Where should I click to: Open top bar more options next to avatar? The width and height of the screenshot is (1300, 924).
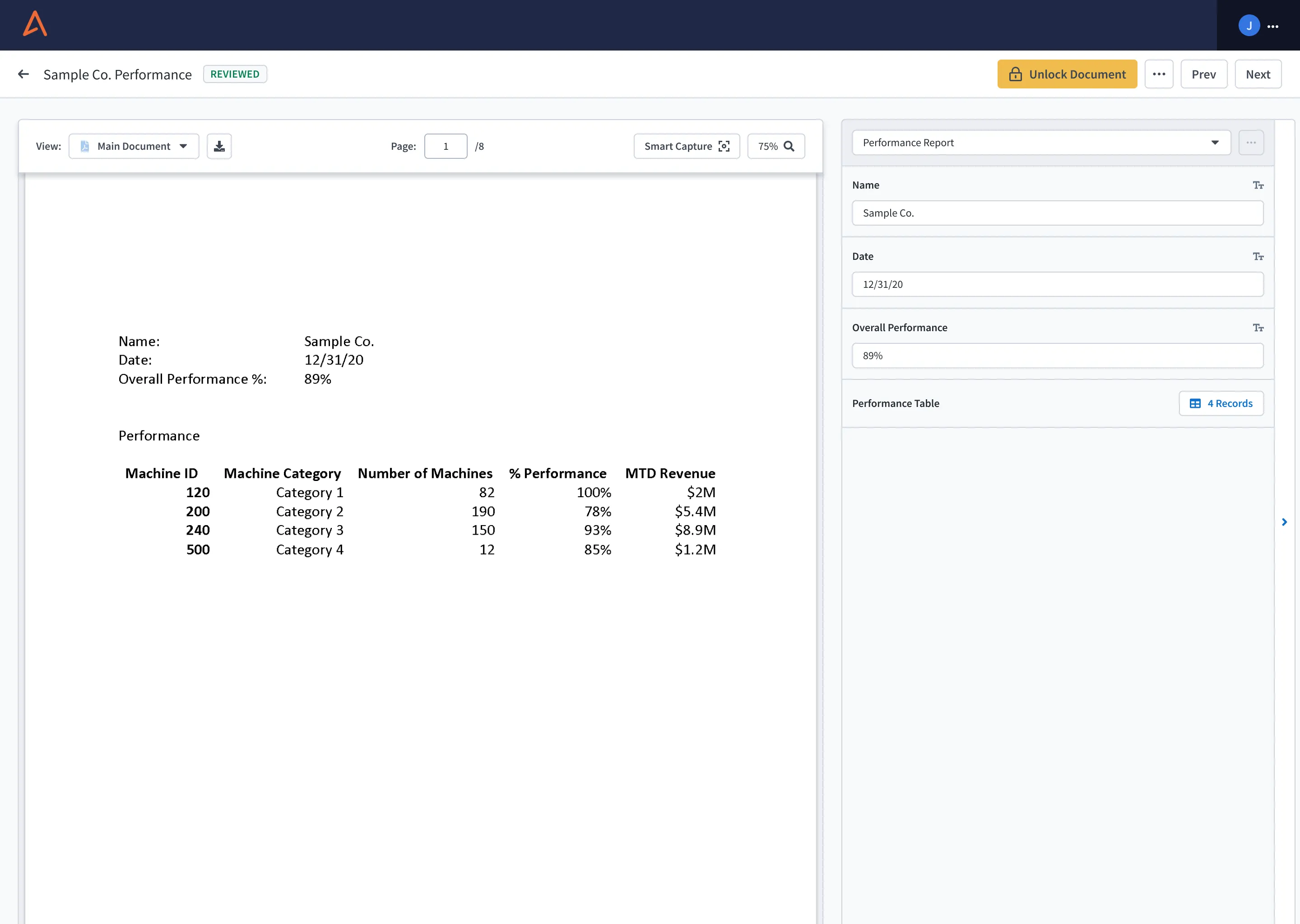coord(1273,26)
